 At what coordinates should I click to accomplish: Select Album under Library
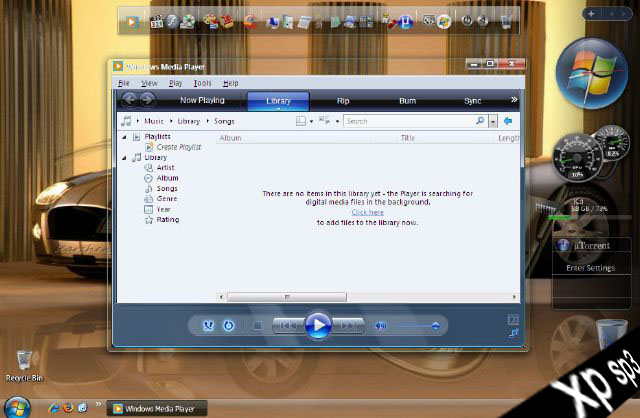[x=167, y=178]
